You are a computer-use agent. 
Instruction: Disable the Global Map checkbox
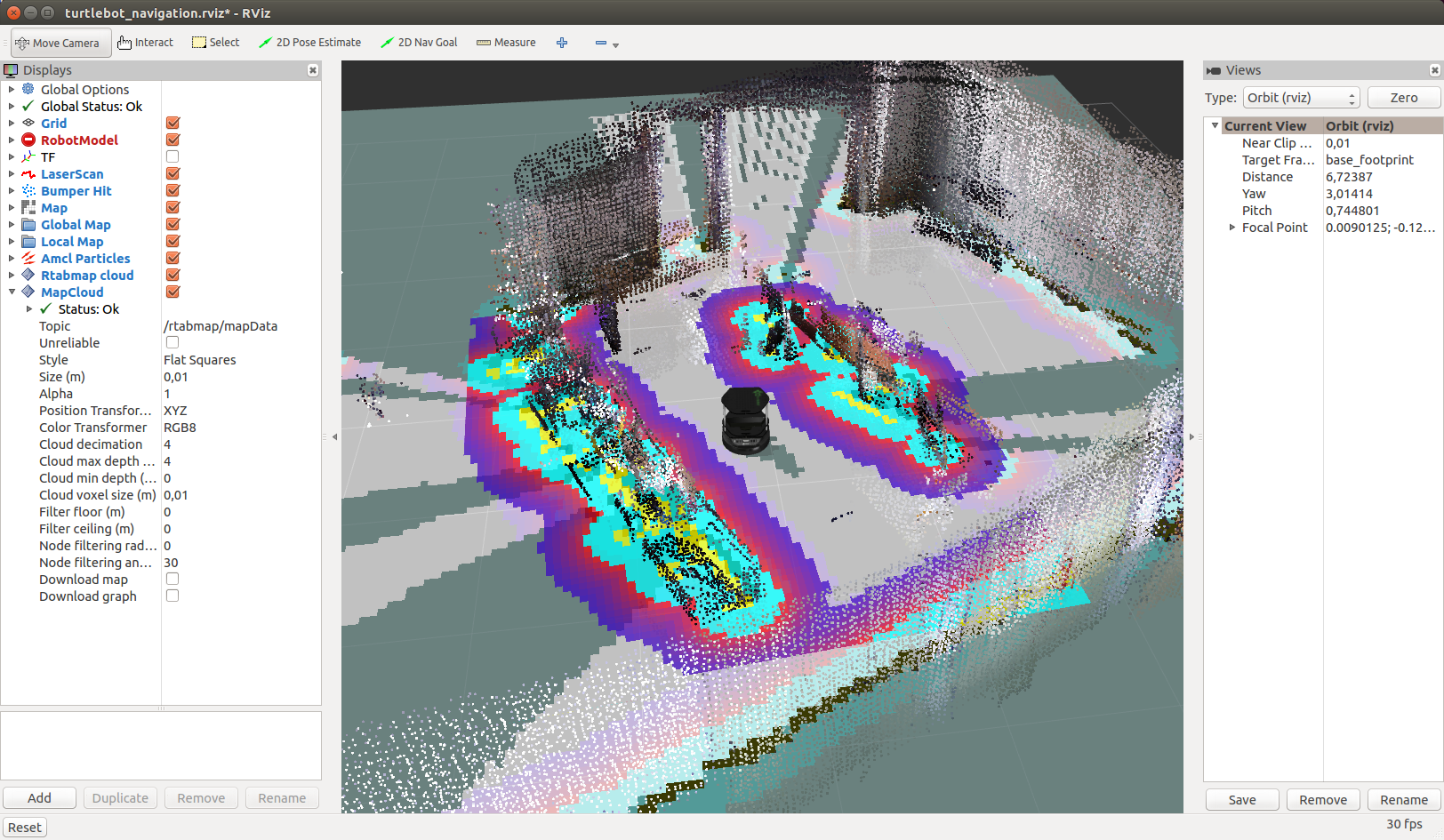click(172, 224)
